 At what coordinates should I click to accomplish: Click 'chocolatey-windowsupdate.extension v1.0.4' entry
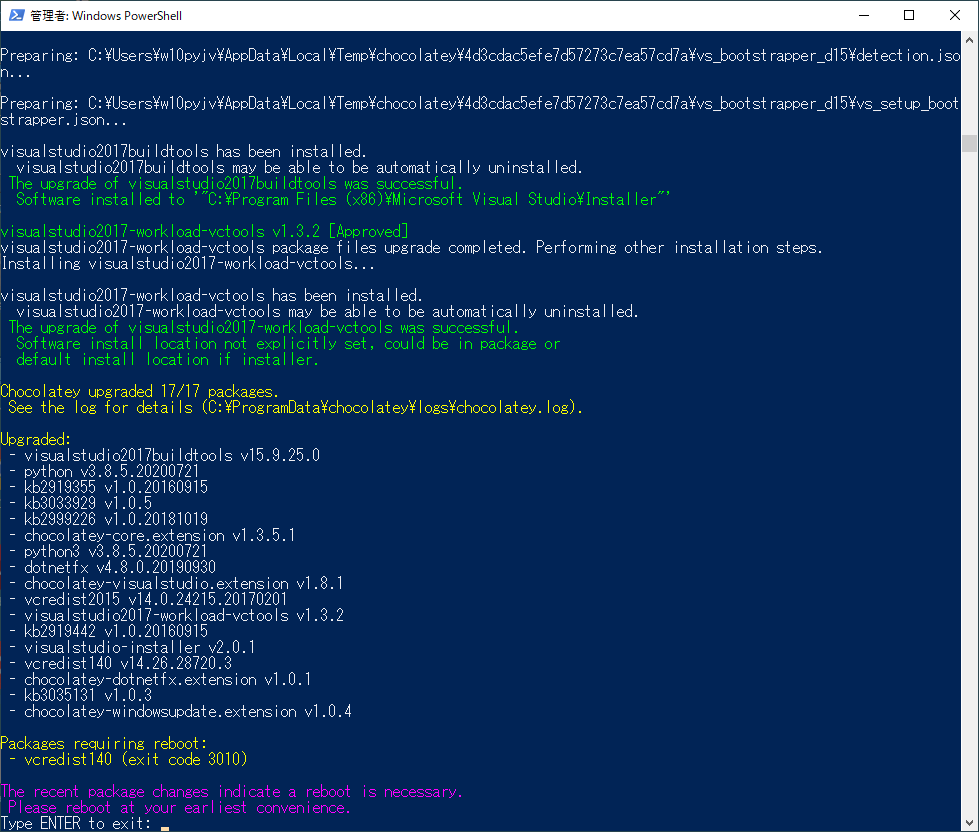[187, 712]
